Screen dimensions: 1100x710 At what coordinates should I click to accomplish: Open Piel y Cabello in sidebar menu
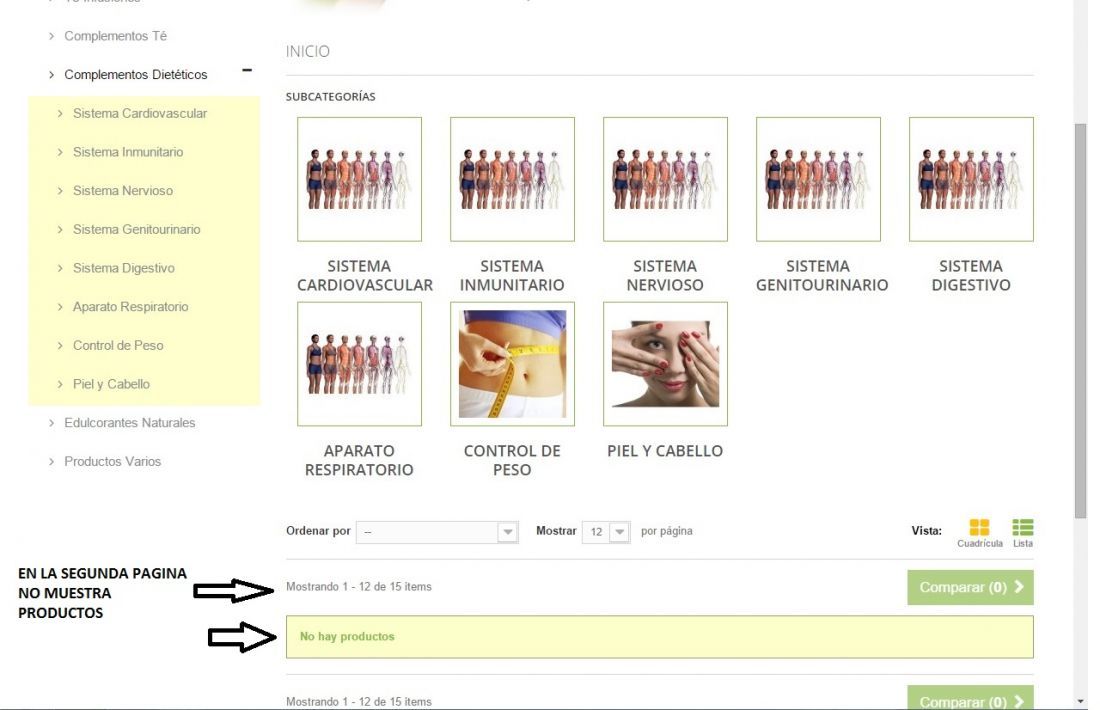point(111,383)
